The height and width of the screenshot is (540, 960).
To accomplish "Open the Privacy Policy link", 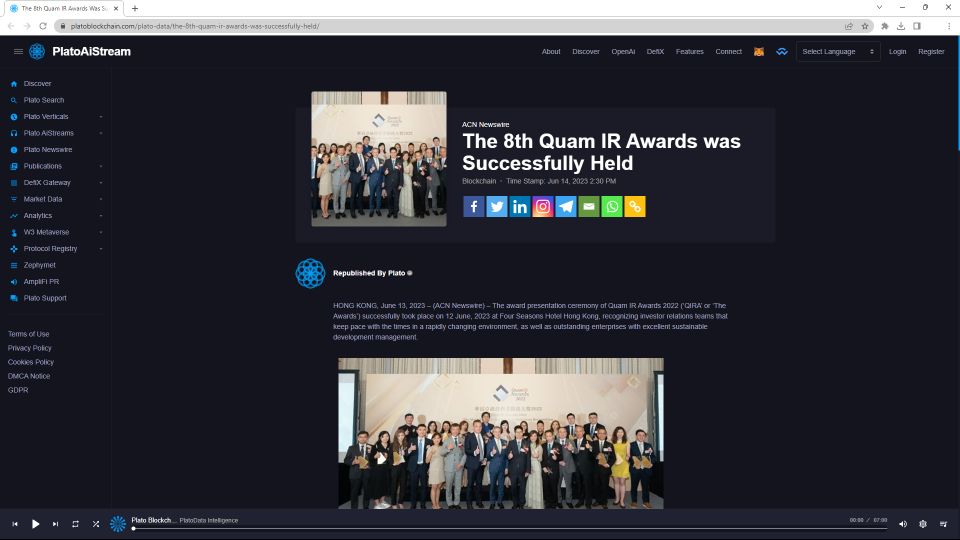I will pos(29,348).
